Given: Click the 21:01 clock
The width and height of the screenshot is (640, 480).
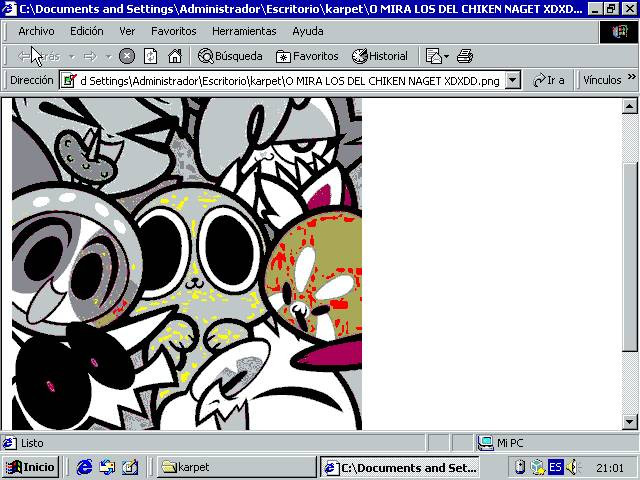Looking at the screenshot, I should point(610,468).
